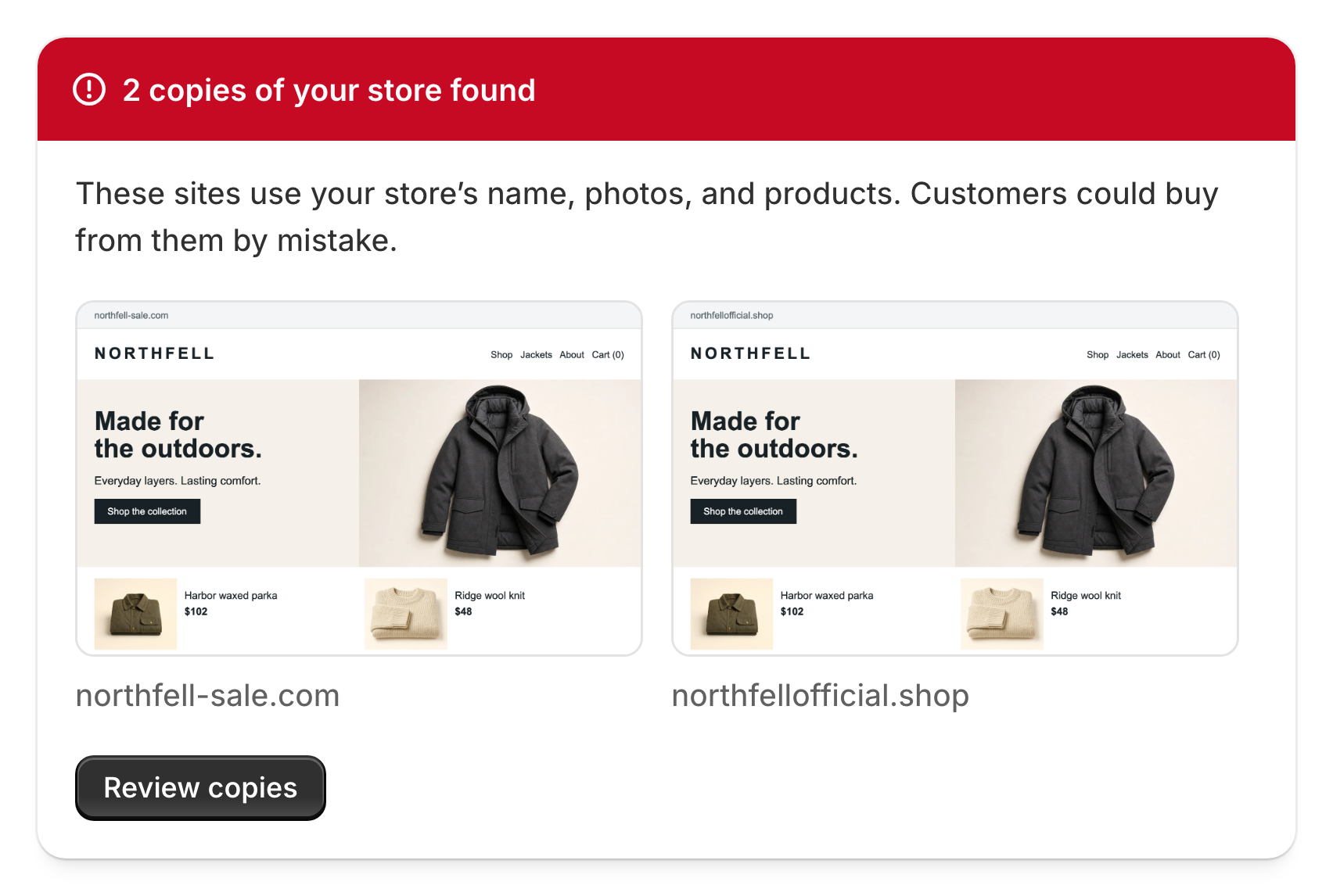Click Harbor waxed parka image in right preview

tap(731, 614)
